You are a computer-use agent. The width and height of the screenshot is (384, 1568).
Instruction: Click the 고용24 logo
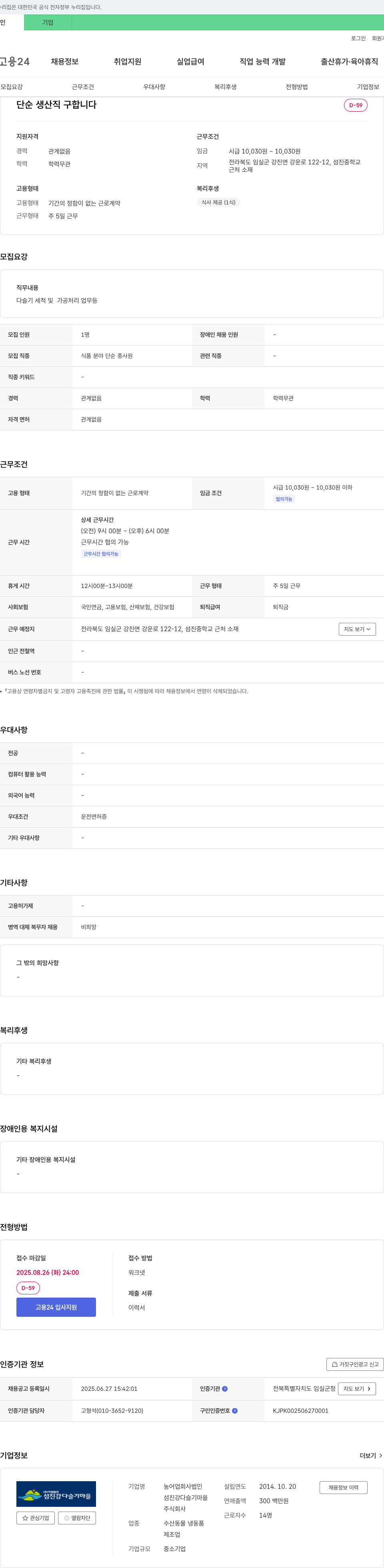pyautogui.click(x=15, y=62)
